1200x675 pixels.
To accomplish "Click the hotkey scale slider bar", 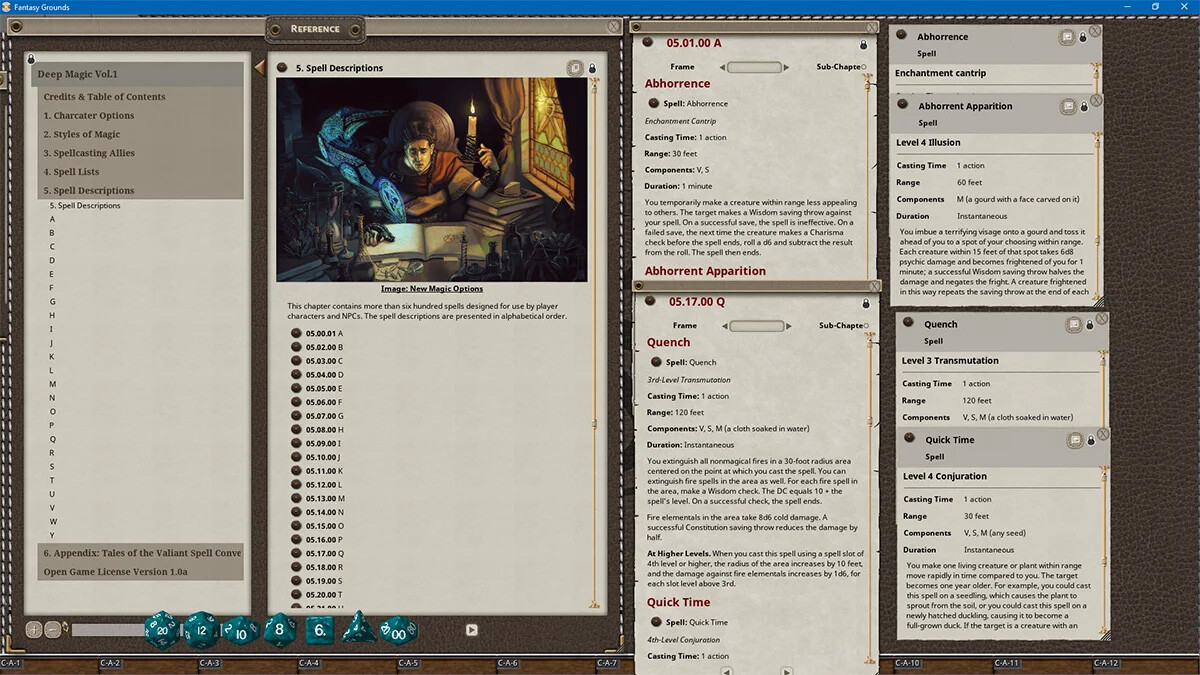I will click(110, 628).
